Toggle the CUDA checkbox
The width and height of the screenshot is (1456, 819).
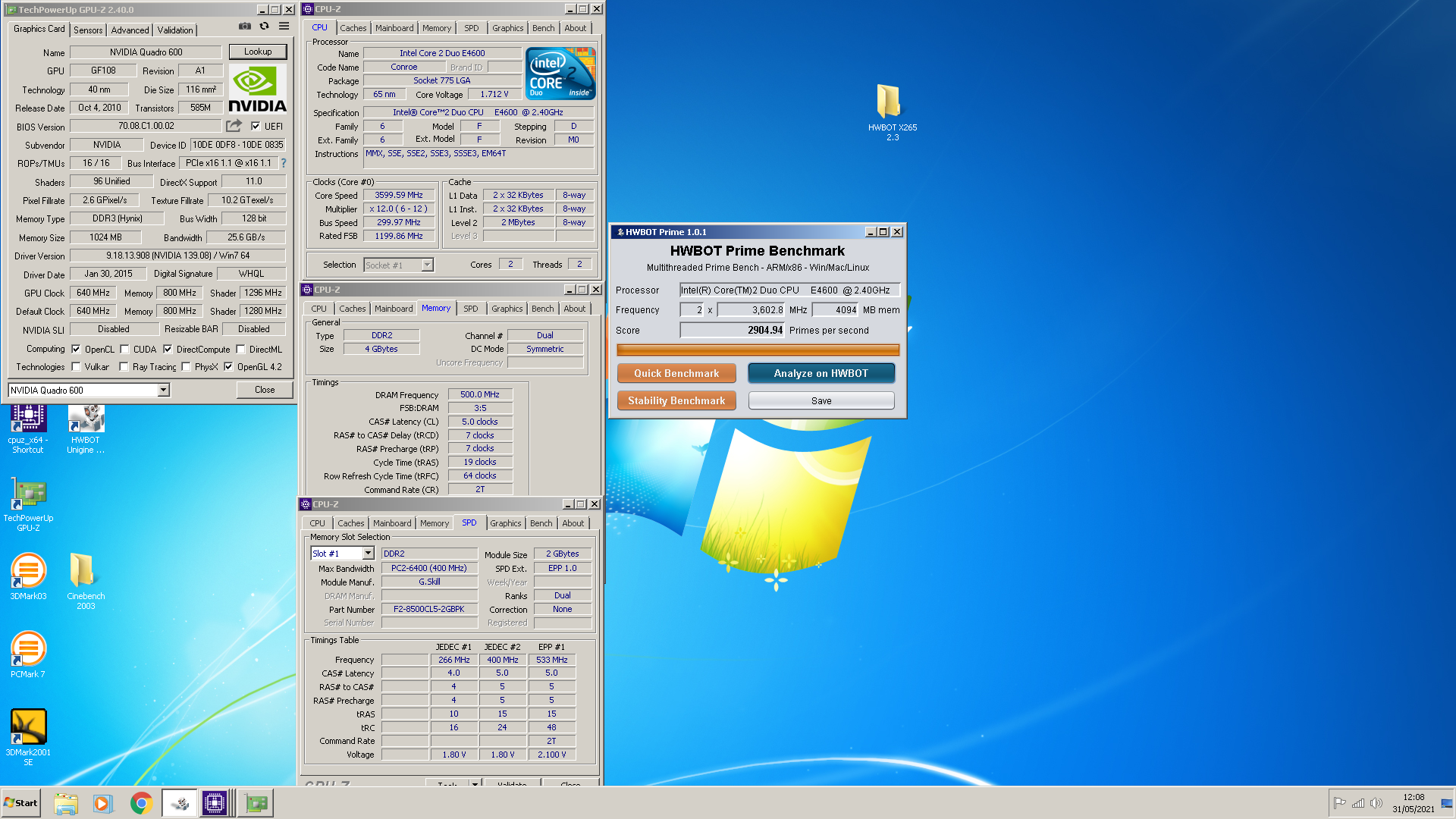pos(124,350)
